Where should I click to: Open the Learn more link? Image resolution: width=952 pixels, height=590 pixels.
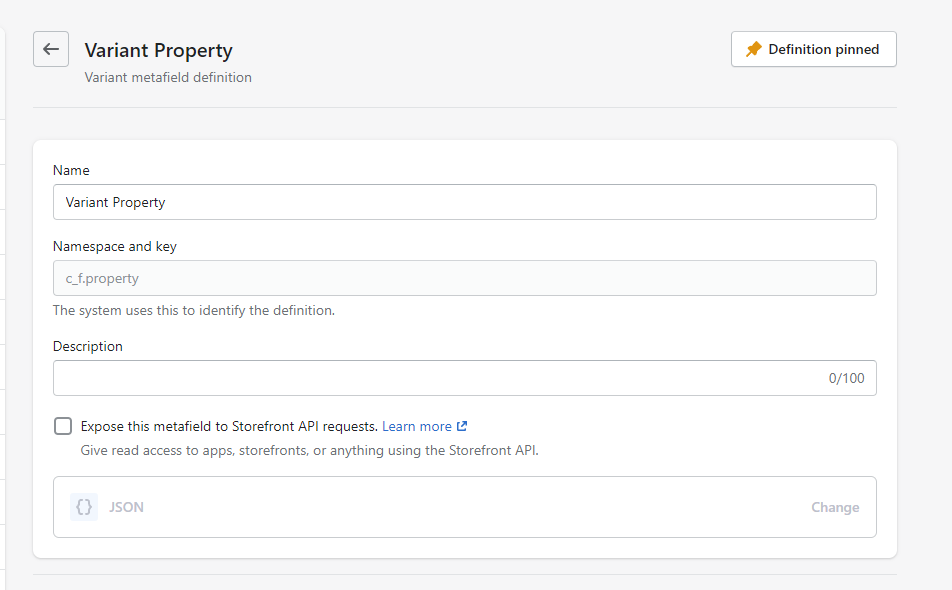pos(416,426)
